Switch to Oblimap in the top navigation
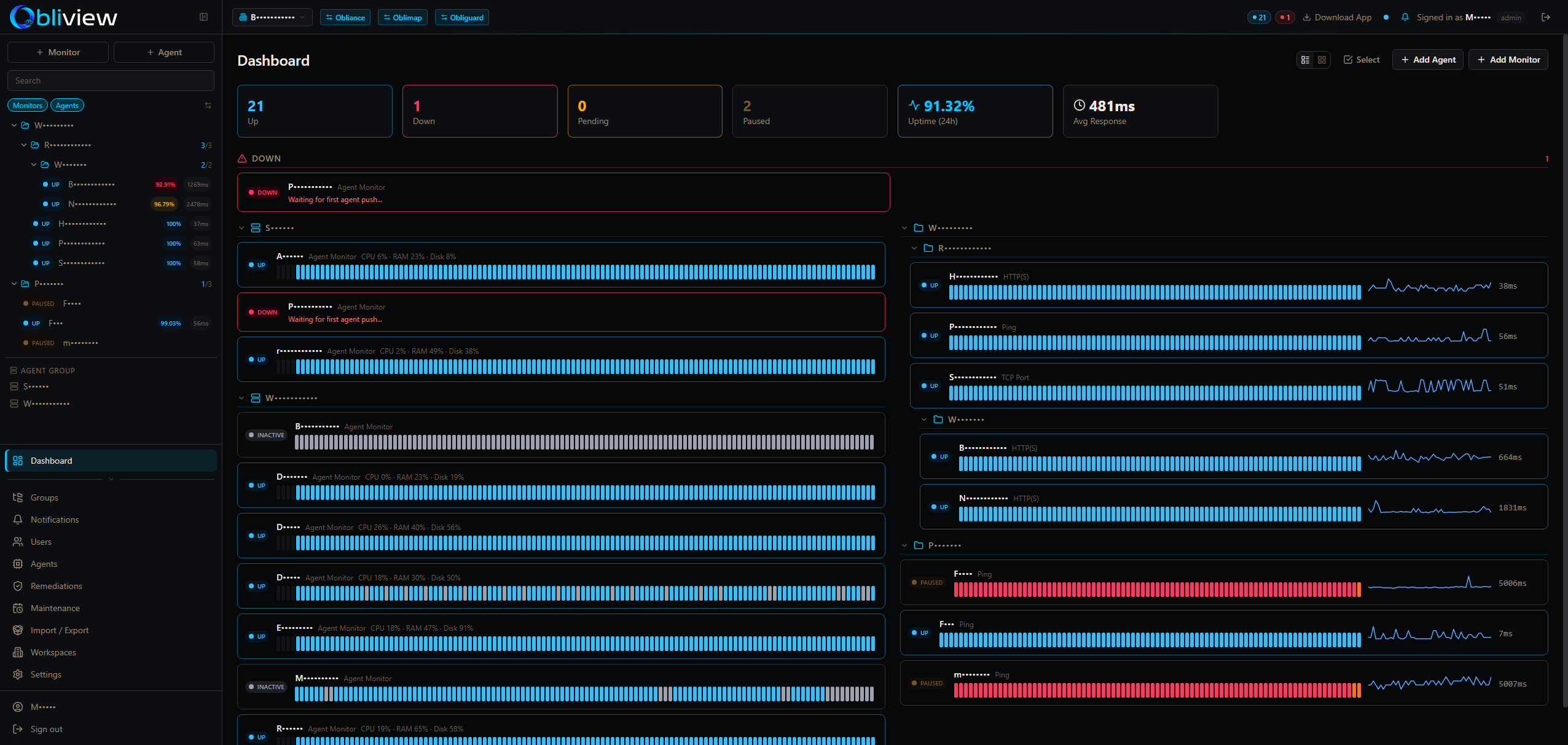 point(402,17)
